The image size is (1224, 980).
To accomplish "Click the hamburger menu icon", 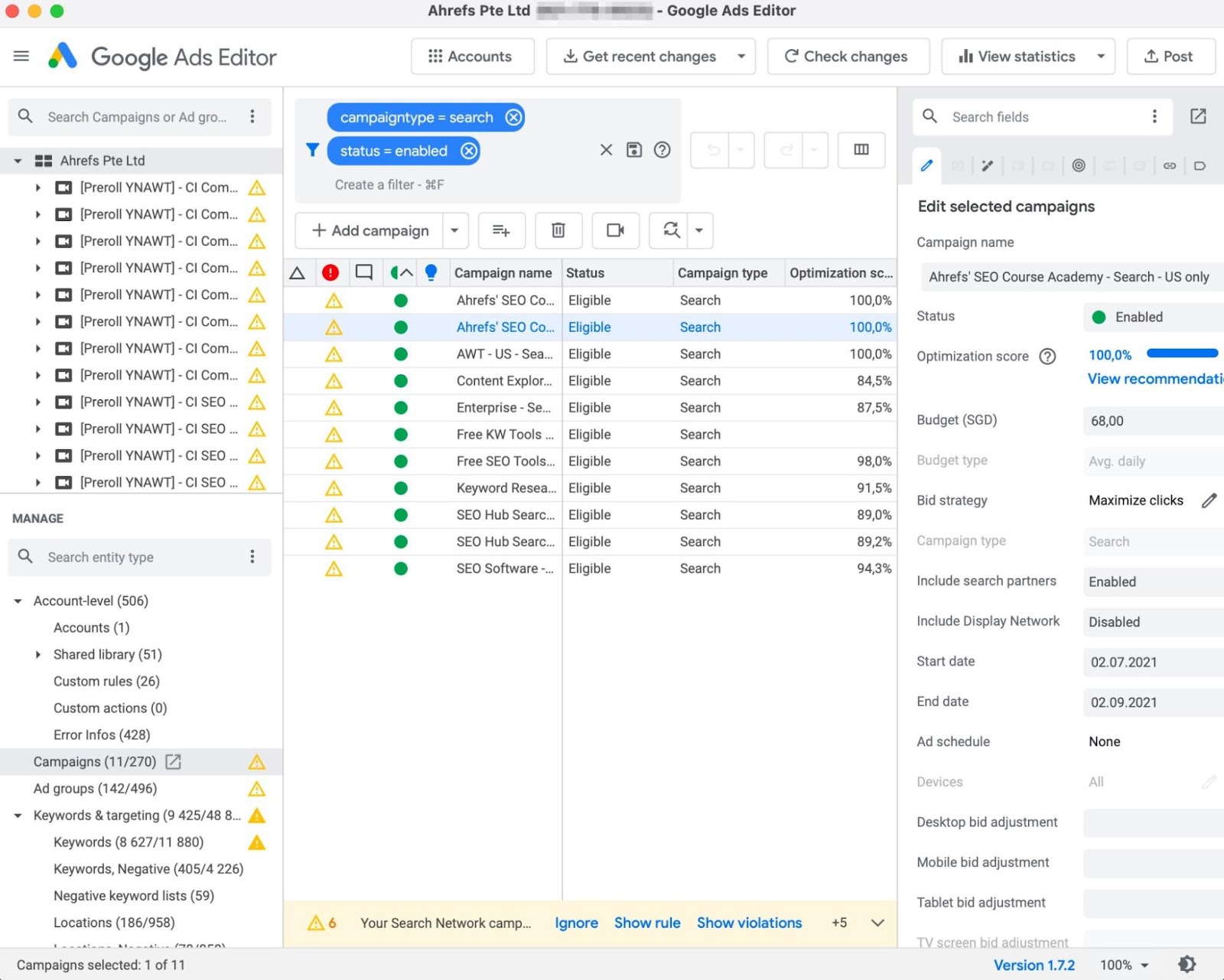I will tap(21, 56).
